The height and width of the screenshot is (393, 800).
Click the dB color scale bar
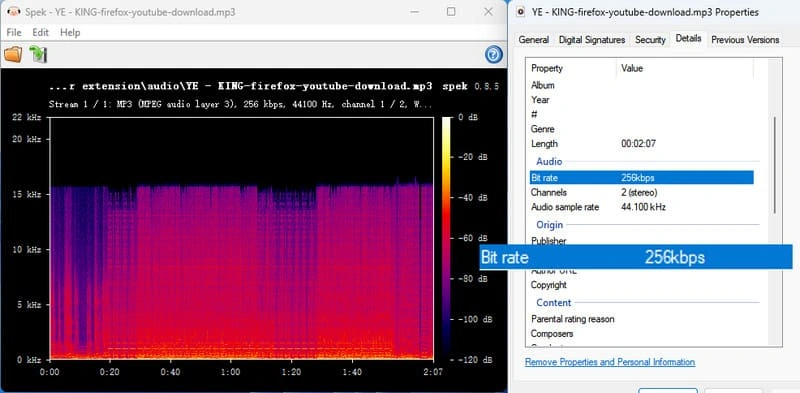(446, 238)
